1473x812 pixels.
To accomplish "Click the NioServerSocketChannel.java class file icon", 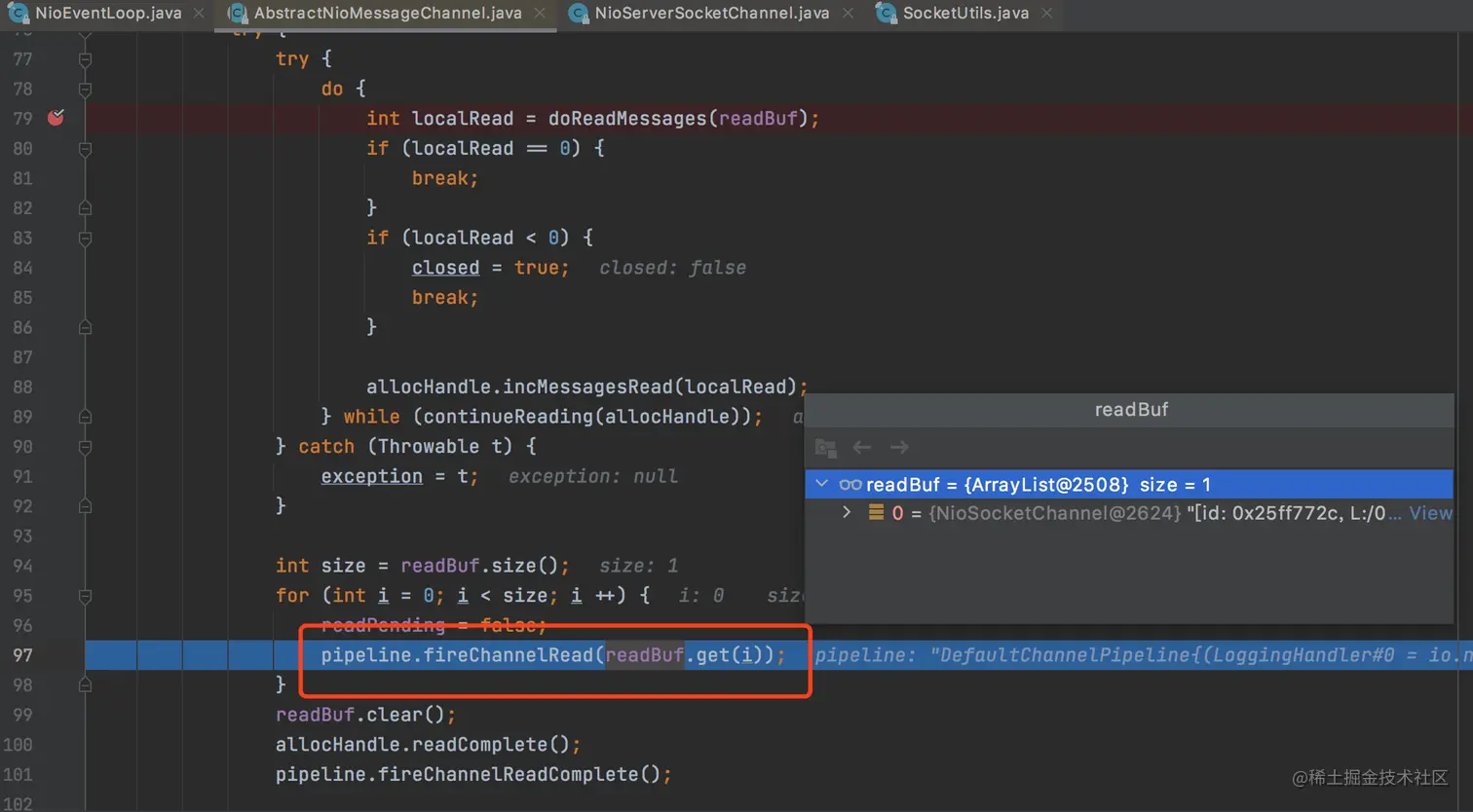I will [579, 13].
